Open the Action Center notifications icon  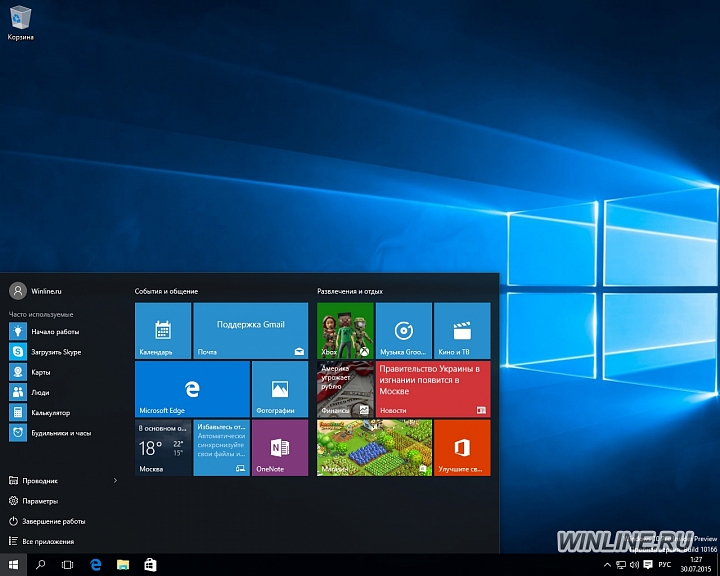[x=648, y=565]
